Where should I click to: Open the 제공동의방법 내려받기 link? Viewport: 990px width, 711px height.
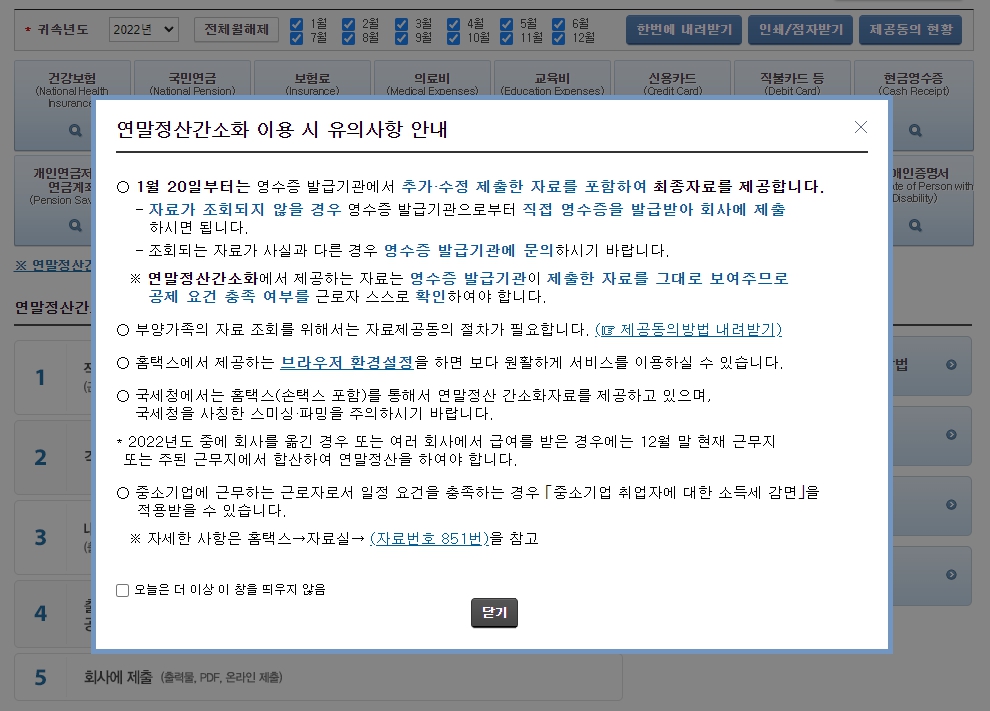tap(688, 330)
